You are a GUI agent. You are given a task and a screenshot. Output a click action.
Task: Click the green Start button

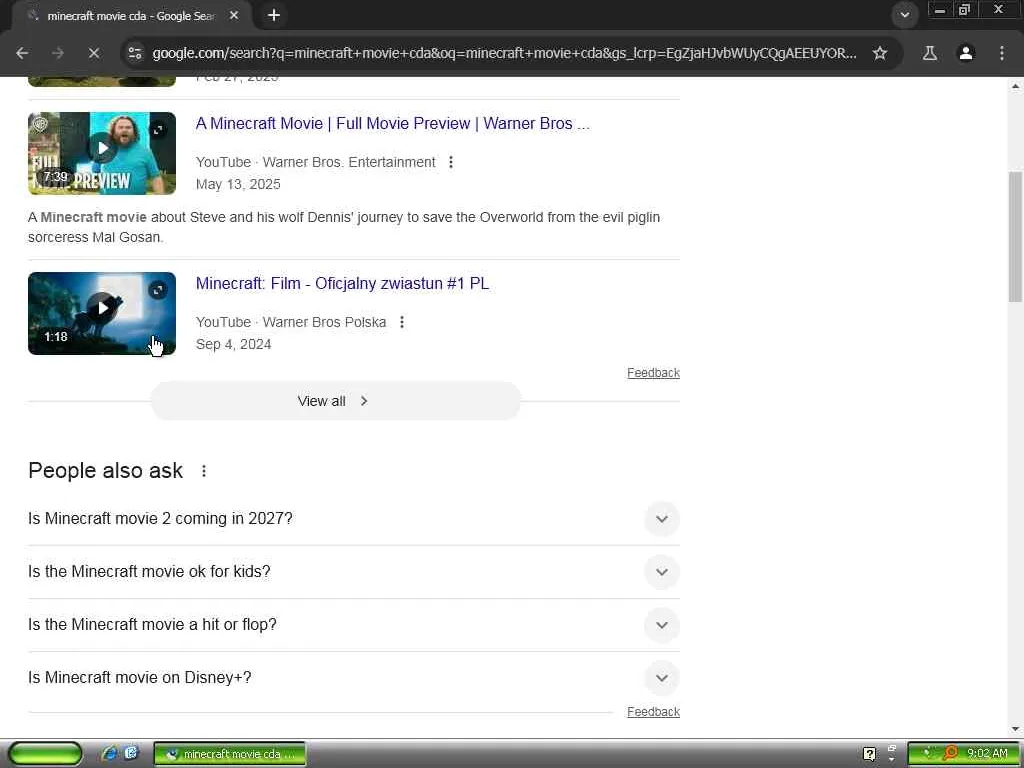tap(45, 754)
